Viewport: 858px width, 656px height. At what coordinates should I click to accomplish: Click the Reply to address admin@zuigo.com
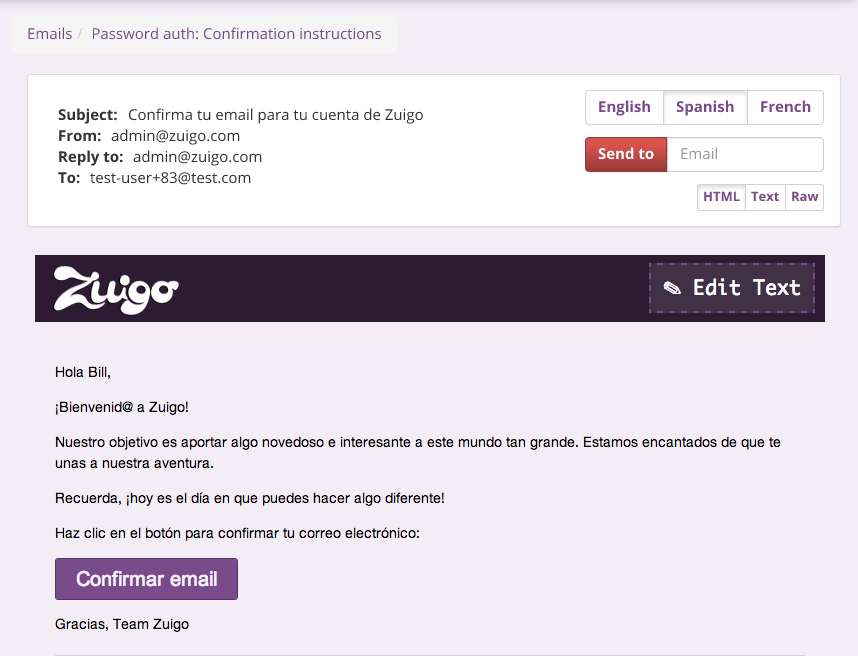tap(197, 157)
